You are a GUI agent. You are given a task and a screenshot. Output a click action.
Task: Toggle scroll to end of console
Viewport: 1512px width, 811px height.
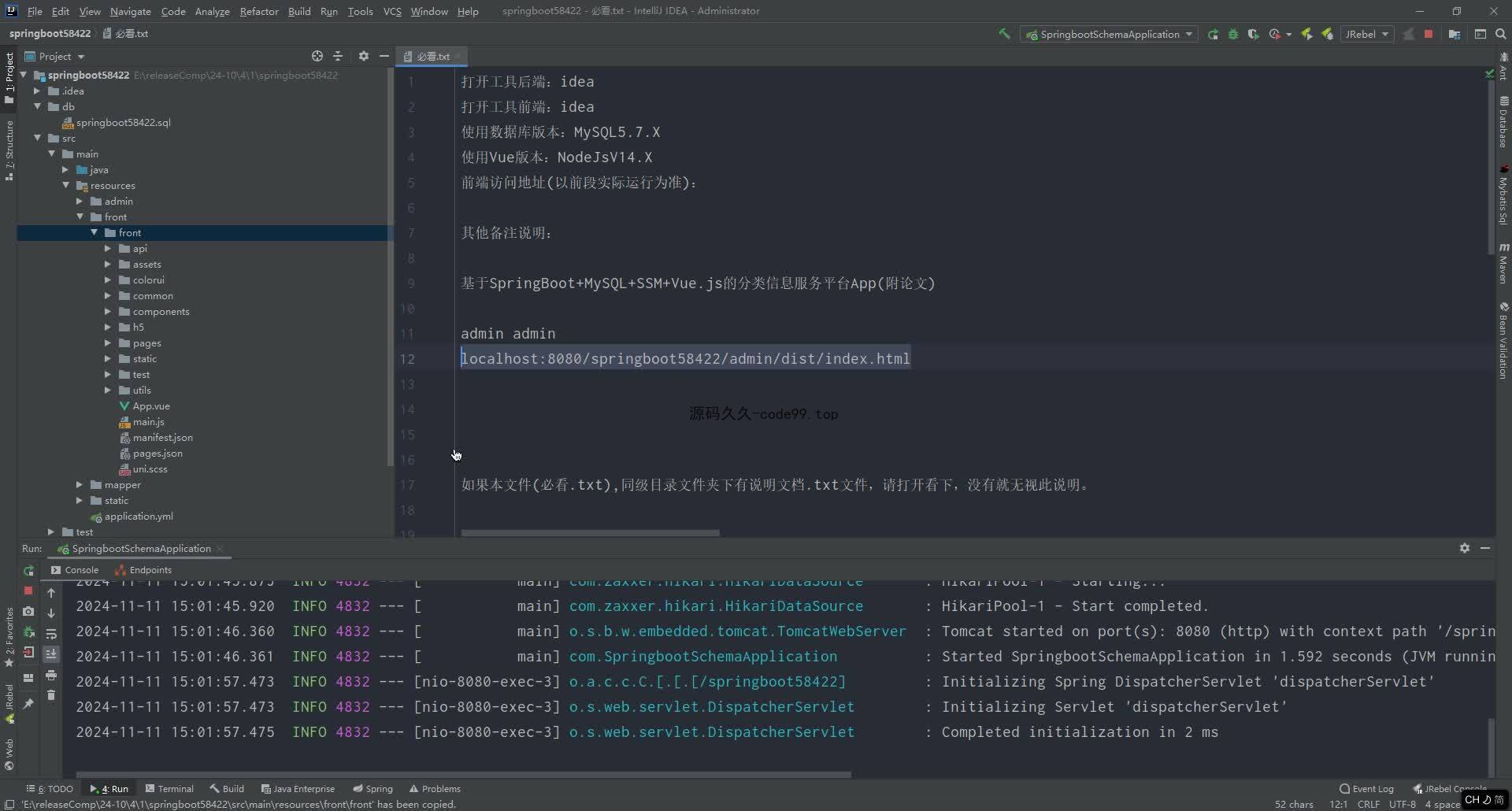click(x=51, y=654)
